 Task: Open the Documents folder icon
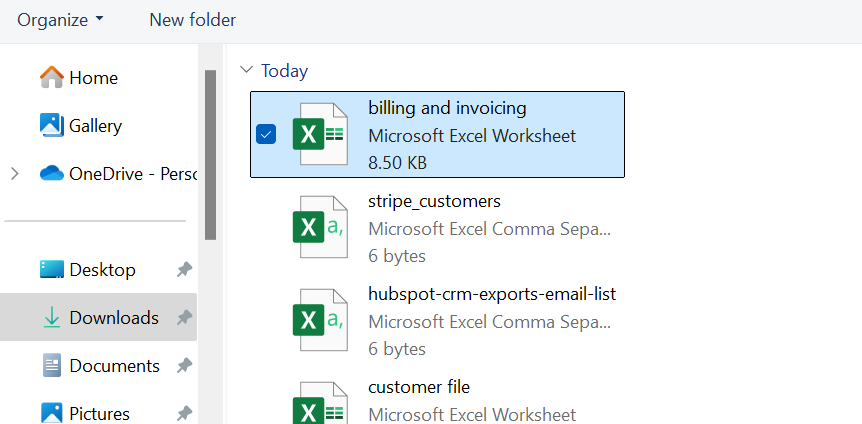pos(52,366)
